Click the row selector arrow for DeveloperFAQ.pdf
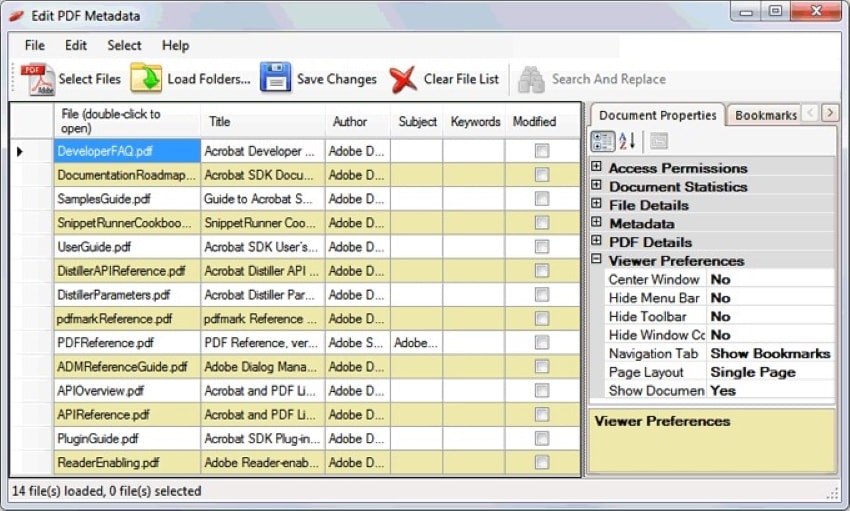 [20, 151]
